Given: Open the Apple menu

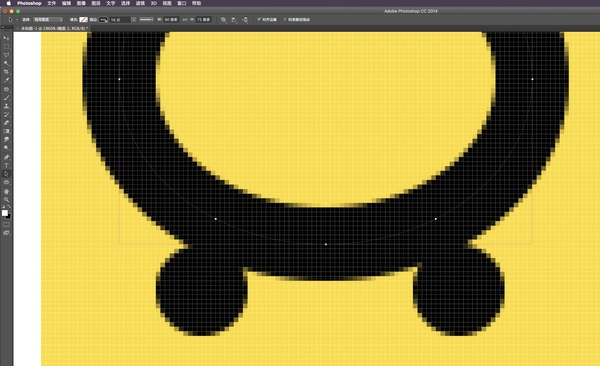Looking at the screenshot, I should [8, 3].
